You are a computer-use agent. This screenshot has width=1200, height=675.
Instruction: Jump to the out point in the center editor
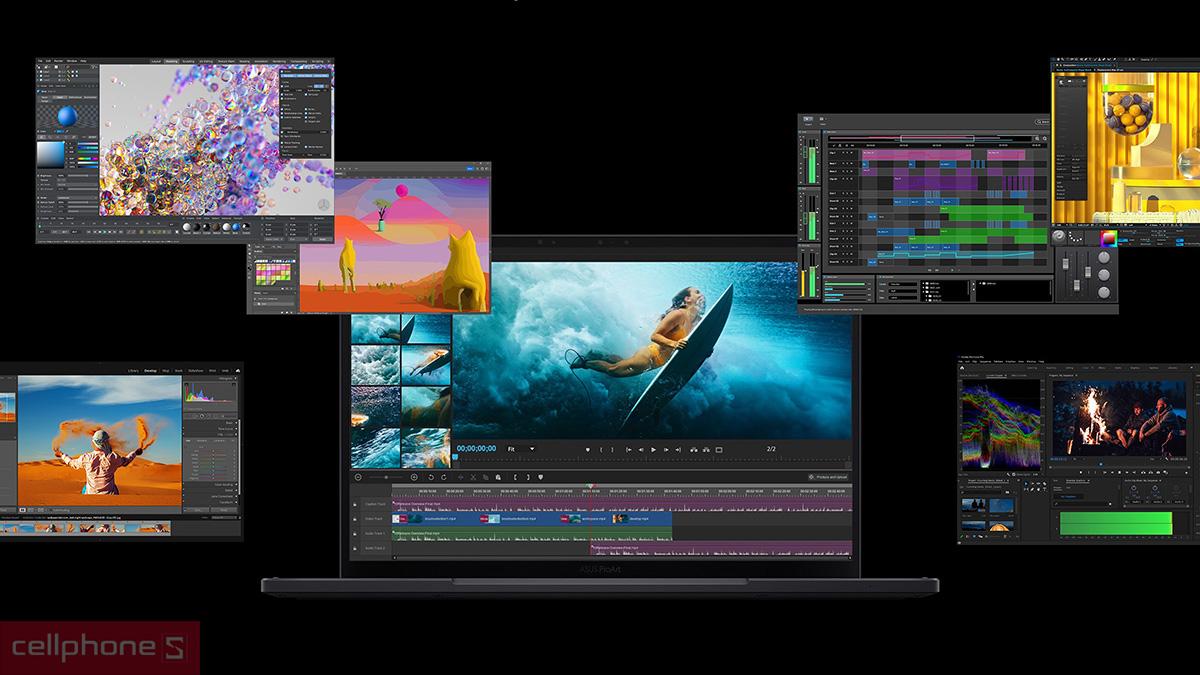[x=678, y=449]
